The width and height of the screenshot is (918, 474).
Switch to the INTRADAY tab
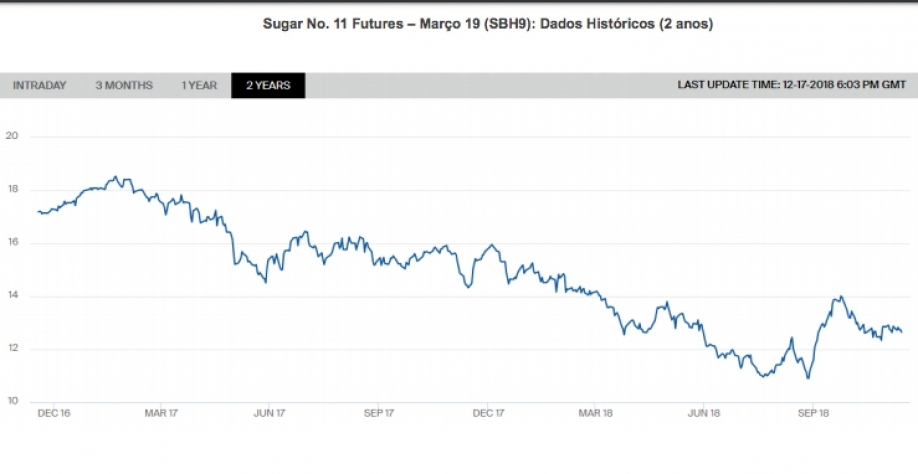[x=39, y=86]
